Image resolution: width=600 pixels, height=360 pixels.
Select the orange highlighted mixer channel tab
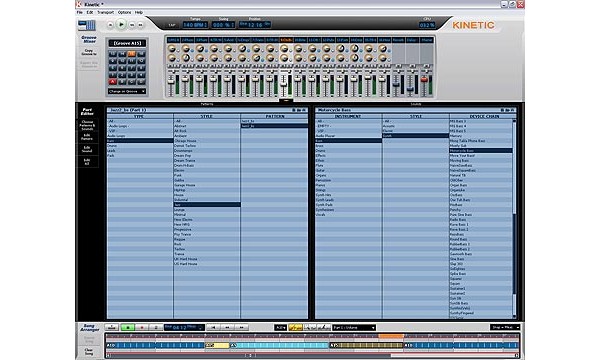pyautogui.click(x=286, y=40)
